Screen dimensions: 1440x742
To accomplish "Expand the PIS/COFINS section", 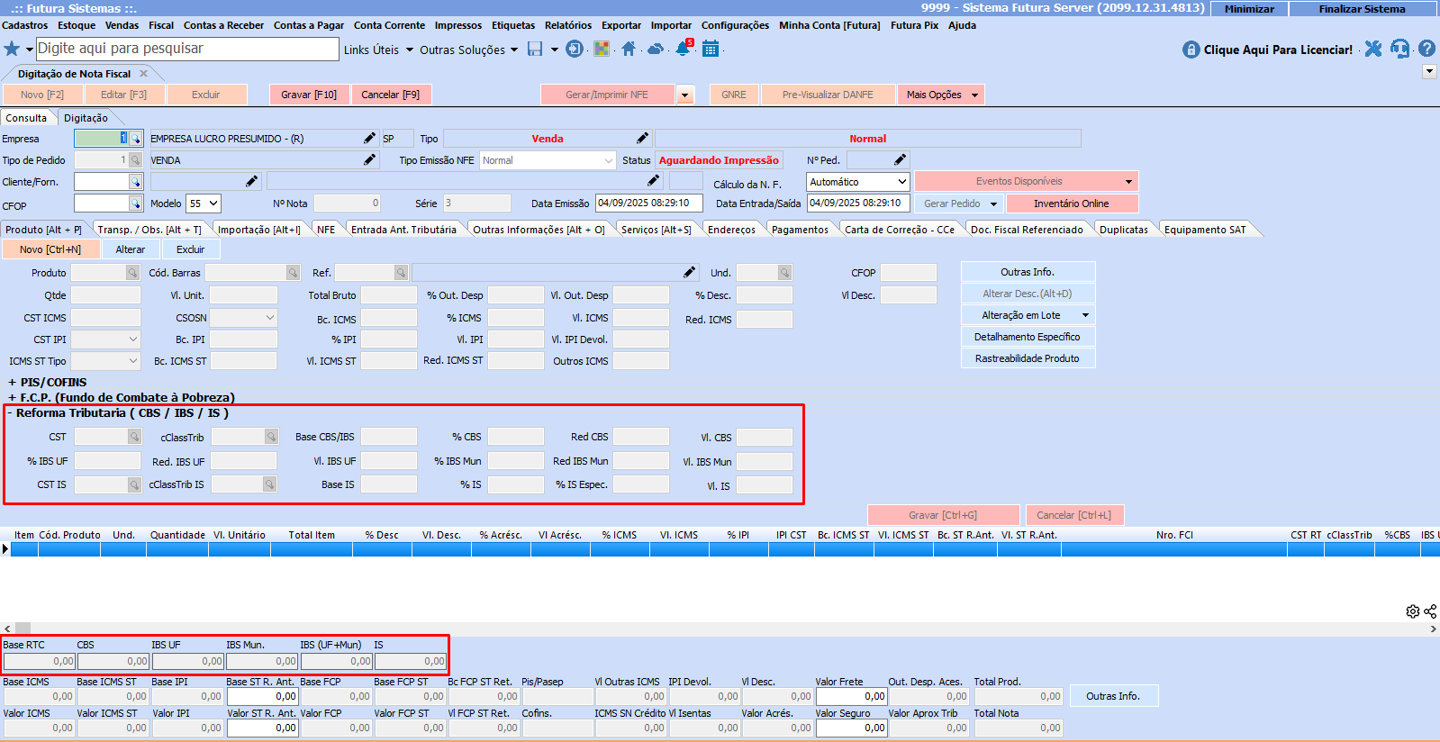I will pyautogui.click(x=12, y=382).
